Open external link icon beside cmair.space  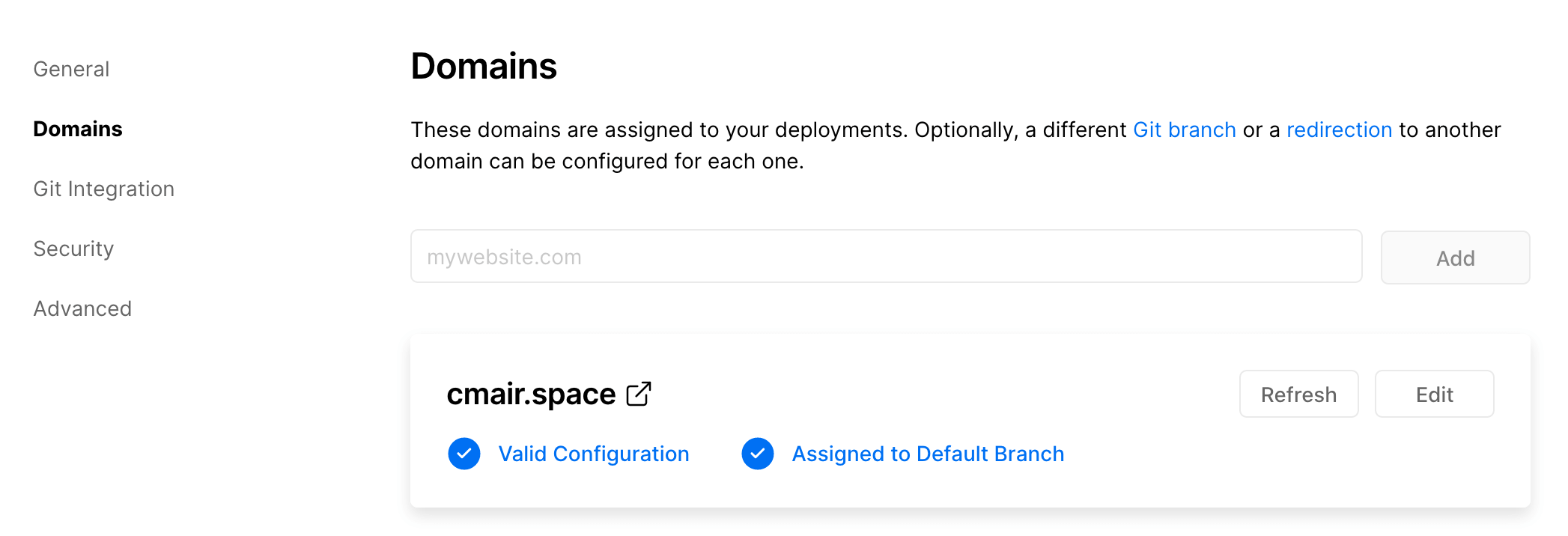(639, 394)
